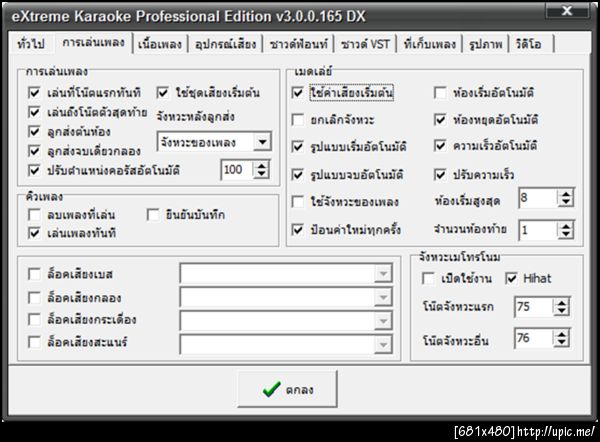Select the ที่เก็บเพลง tab
Screen dimensions: 600x442
click(x=430, y=44)
